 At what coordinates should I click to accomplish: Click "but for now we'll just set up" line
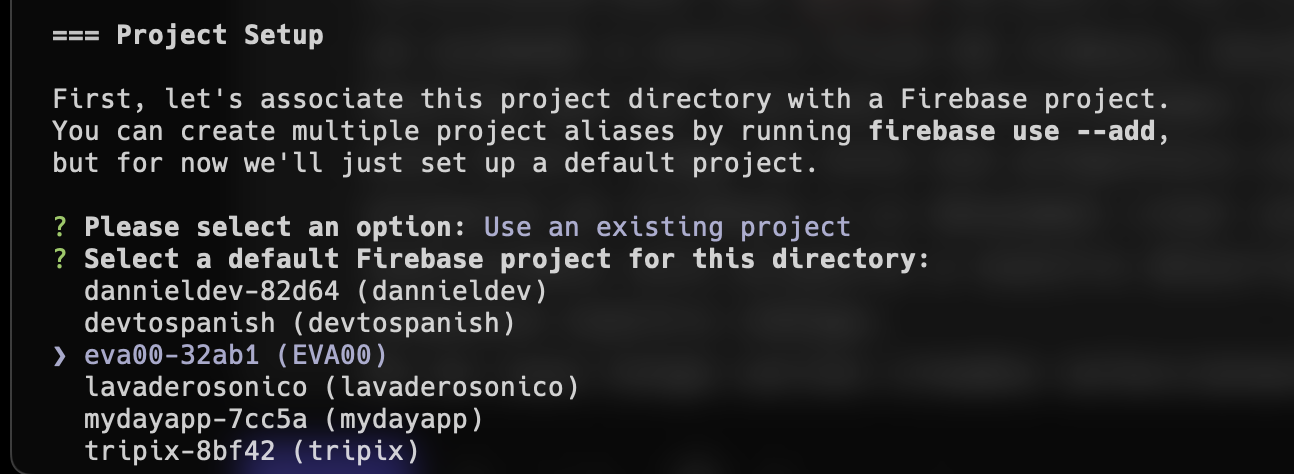[435, 163]
